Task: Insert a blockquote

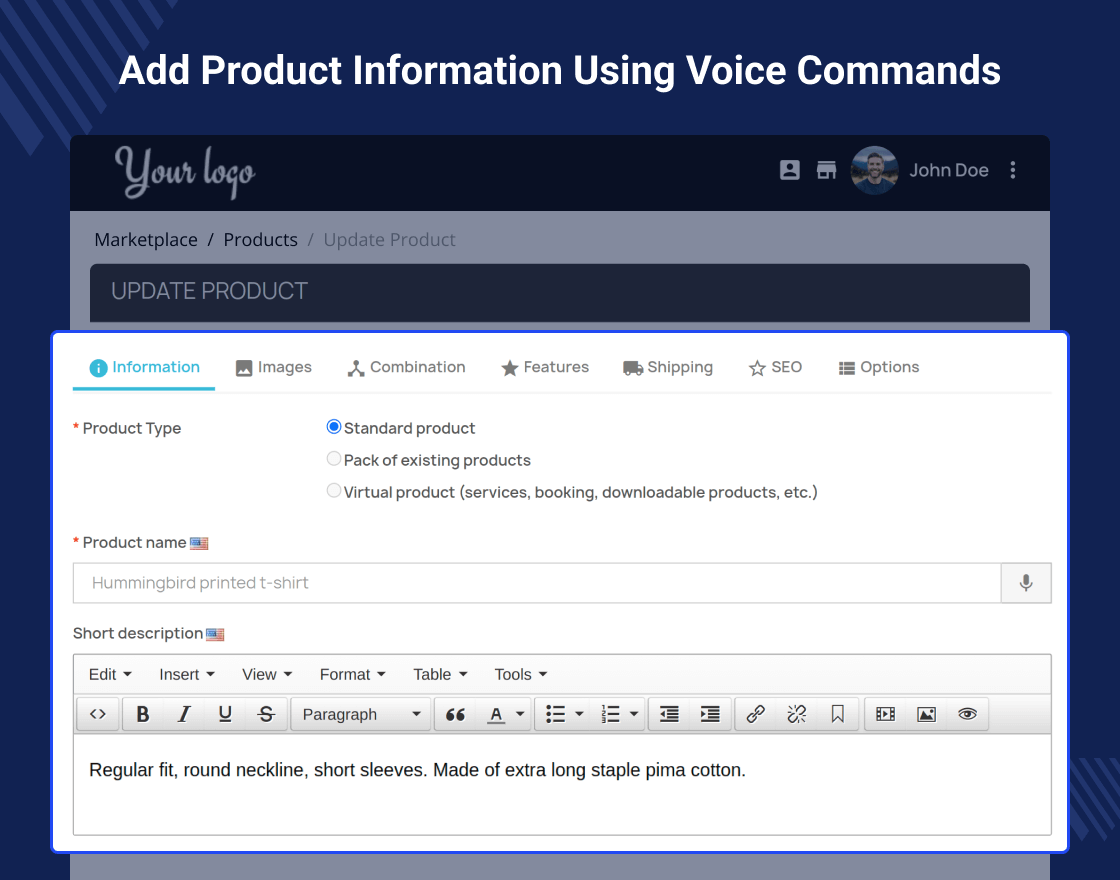Action: click(455, 714)
